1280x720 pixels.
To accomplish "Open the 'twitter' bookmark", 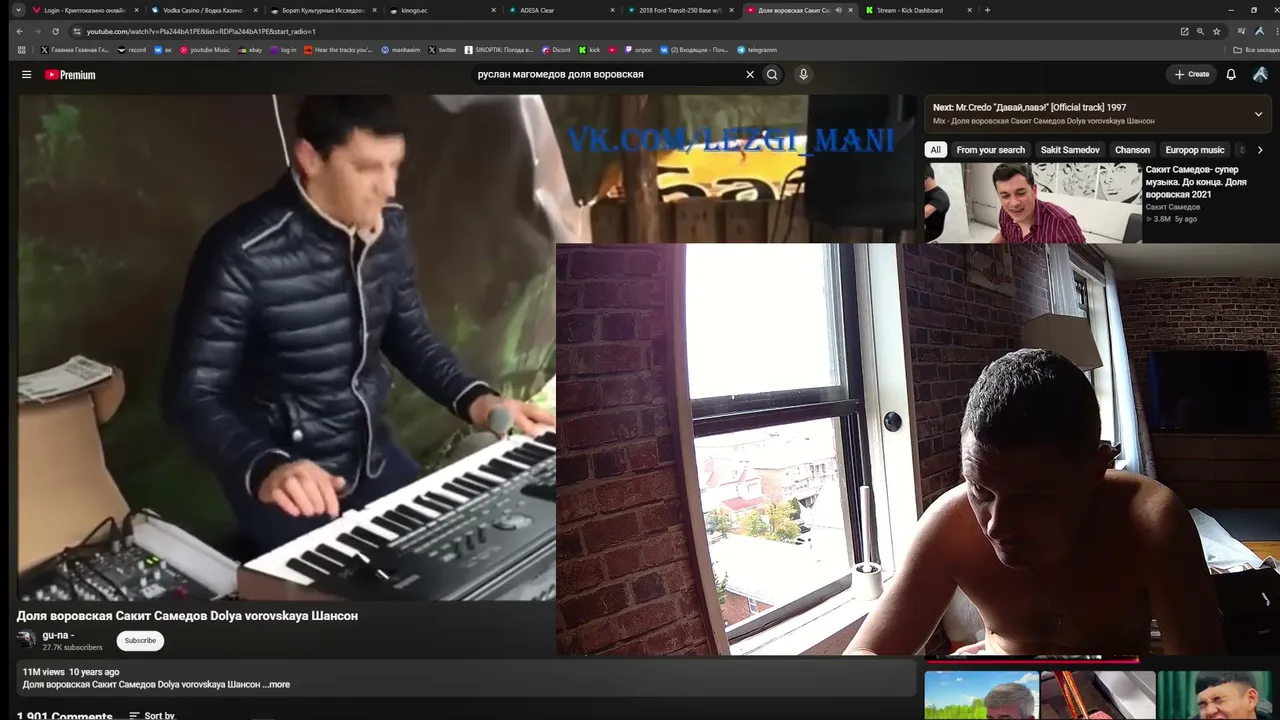I will point(442,49).
